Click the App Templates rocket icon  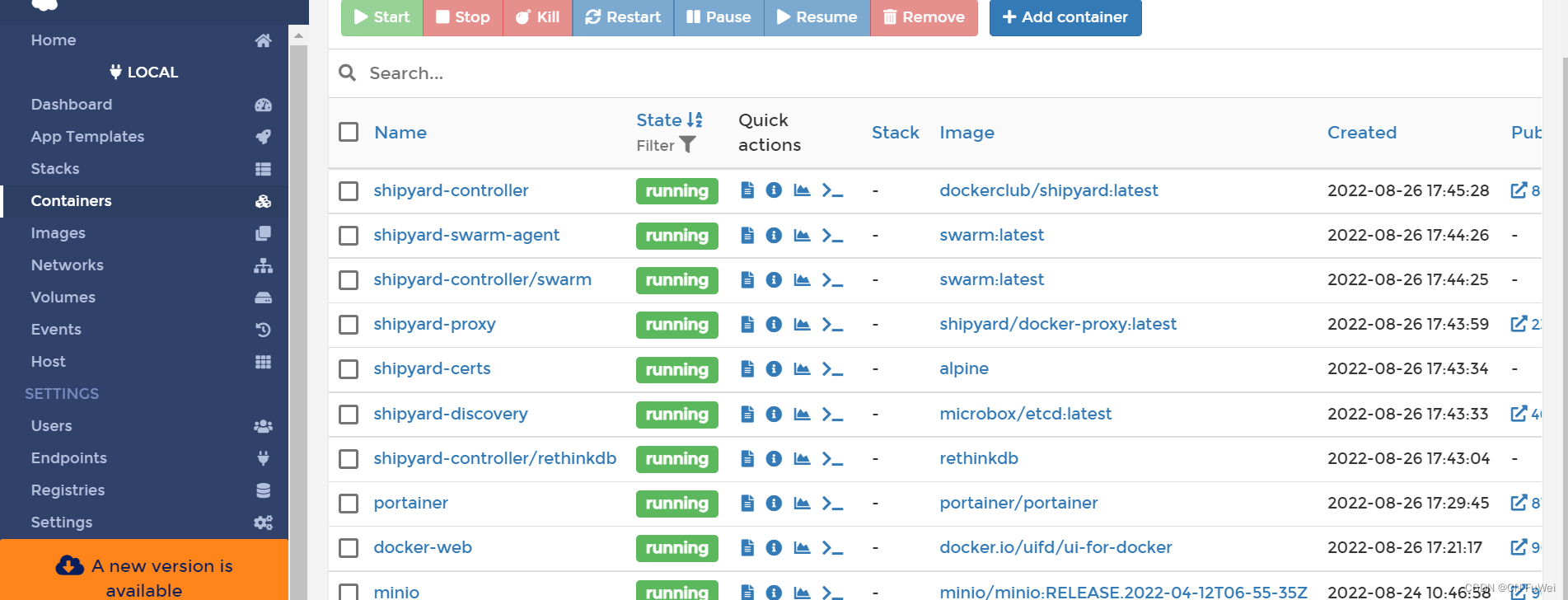264,137
